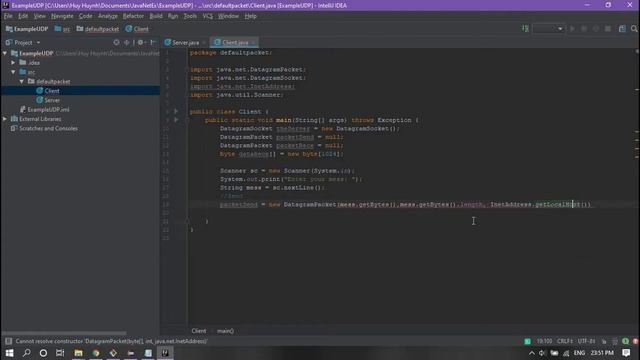The height and width of the screenshot is (360, 640).
Task: Hide the Project tool window
Action: [153, 42]
